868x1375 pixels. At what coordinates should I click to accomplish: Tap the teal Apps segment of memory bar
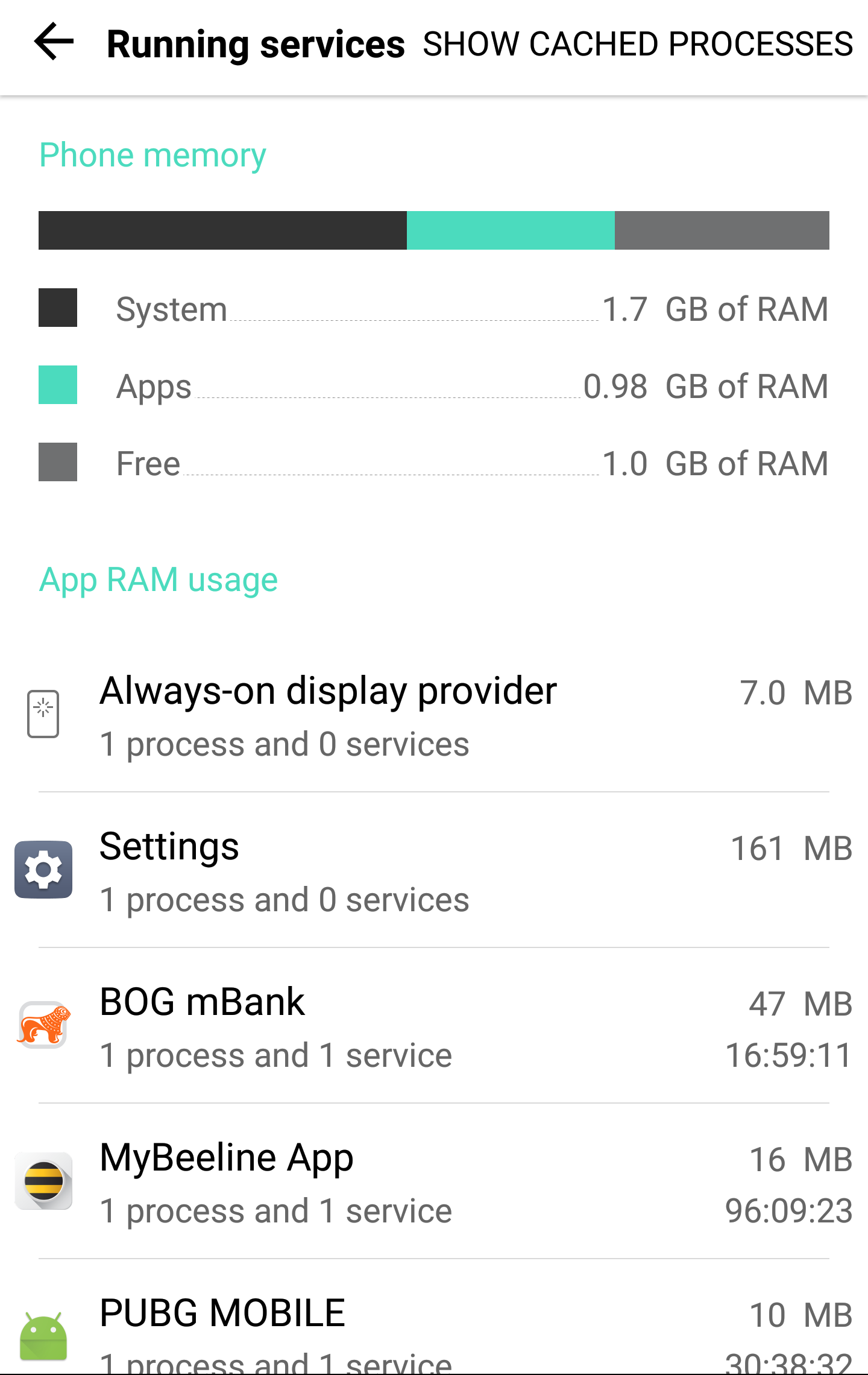click(511, 230)
